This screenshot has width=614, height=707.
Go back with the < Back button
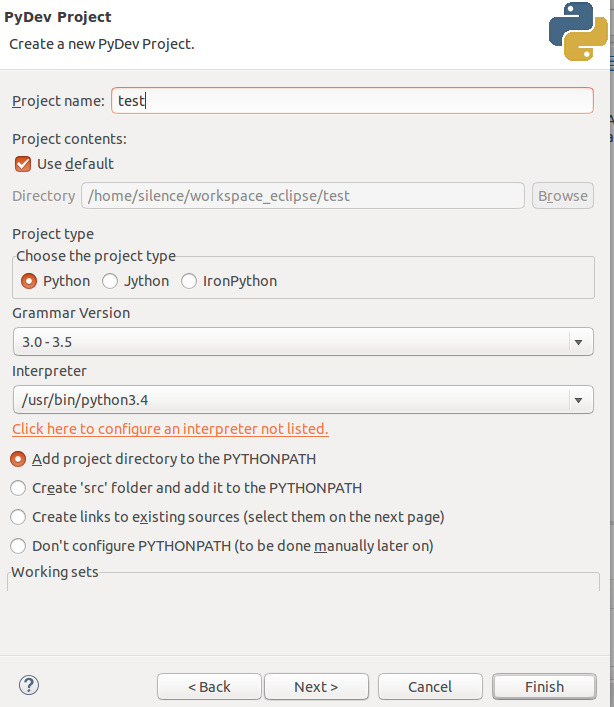click(209, 687)
